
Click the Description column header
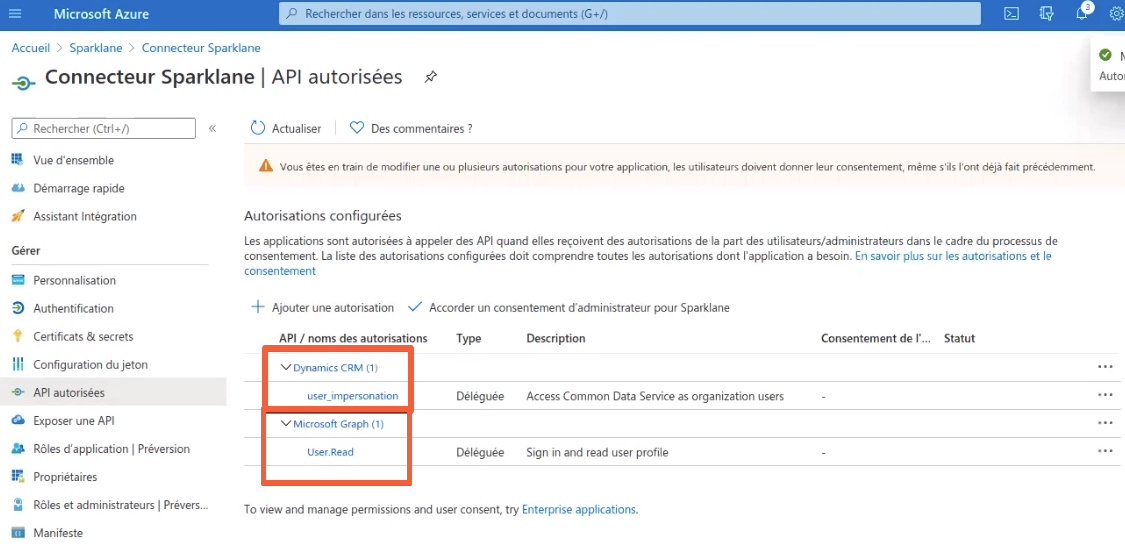556,338
